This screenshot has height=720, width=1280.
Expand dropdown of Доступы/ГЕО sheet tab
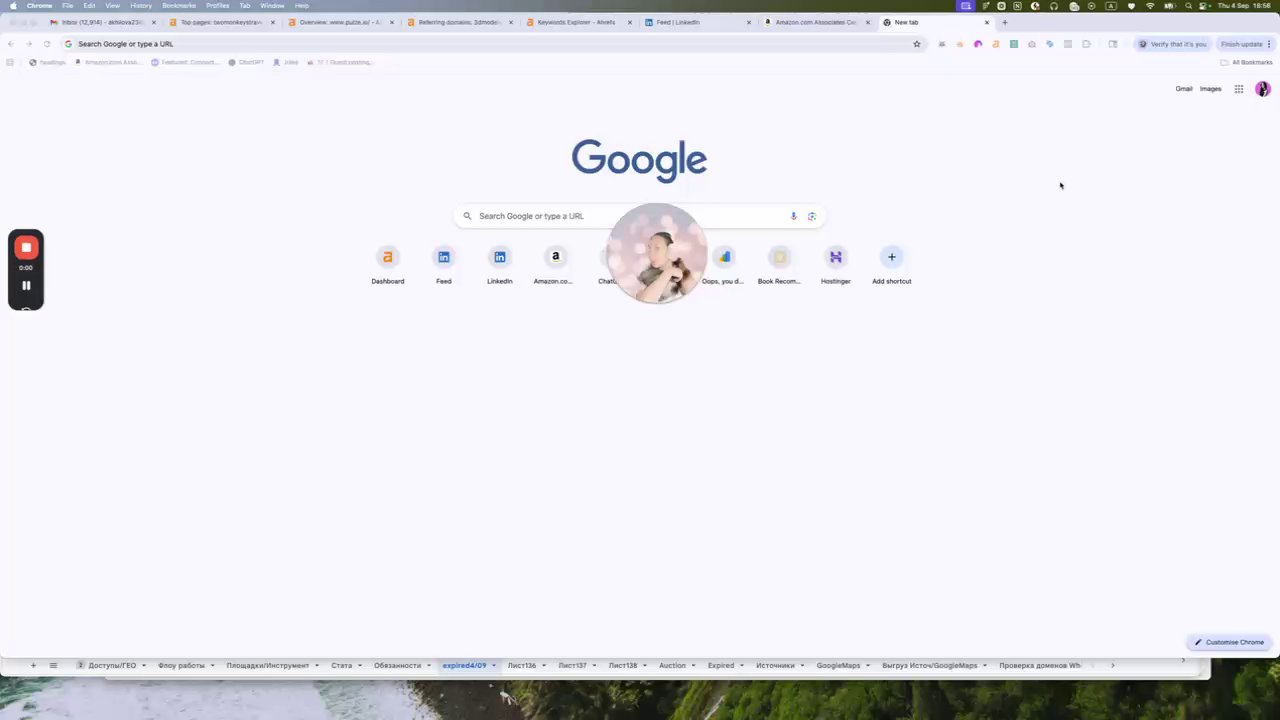coord(144,665)
